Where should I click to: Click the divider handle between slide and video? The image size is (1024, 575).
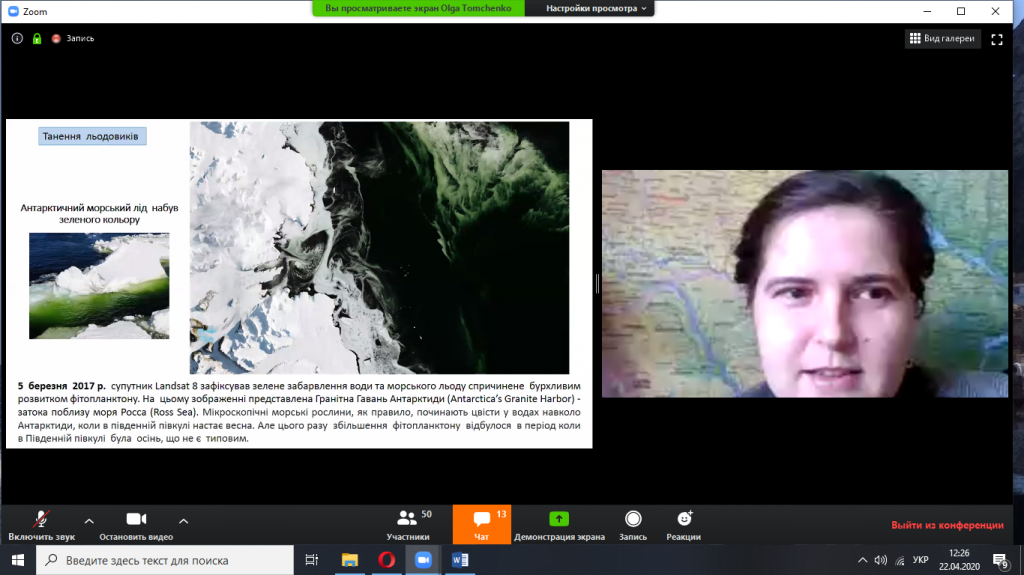(x=597, y=284)
